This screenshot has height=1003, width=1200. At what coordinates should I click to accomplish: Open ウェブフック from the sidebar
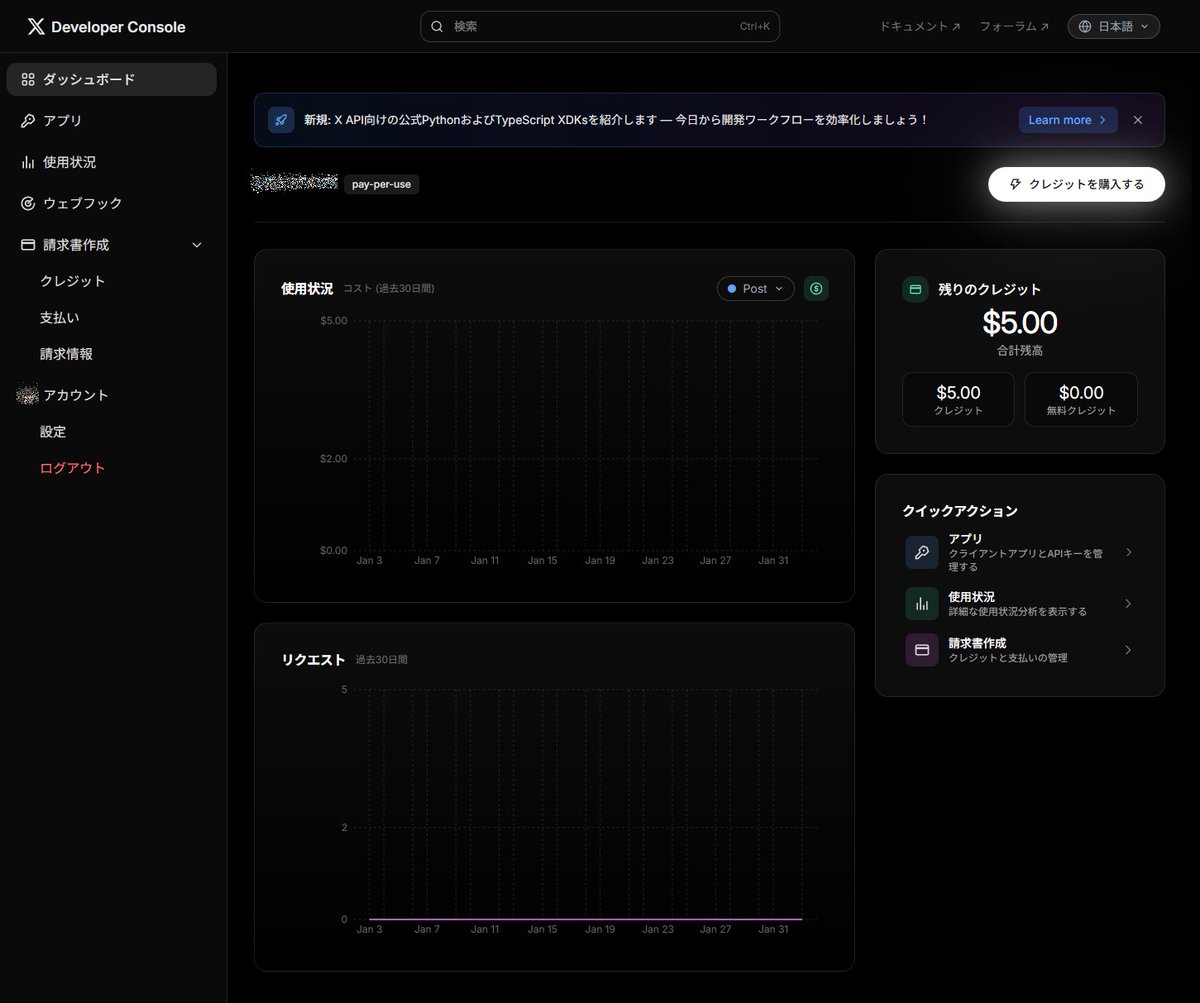(112, 203)
